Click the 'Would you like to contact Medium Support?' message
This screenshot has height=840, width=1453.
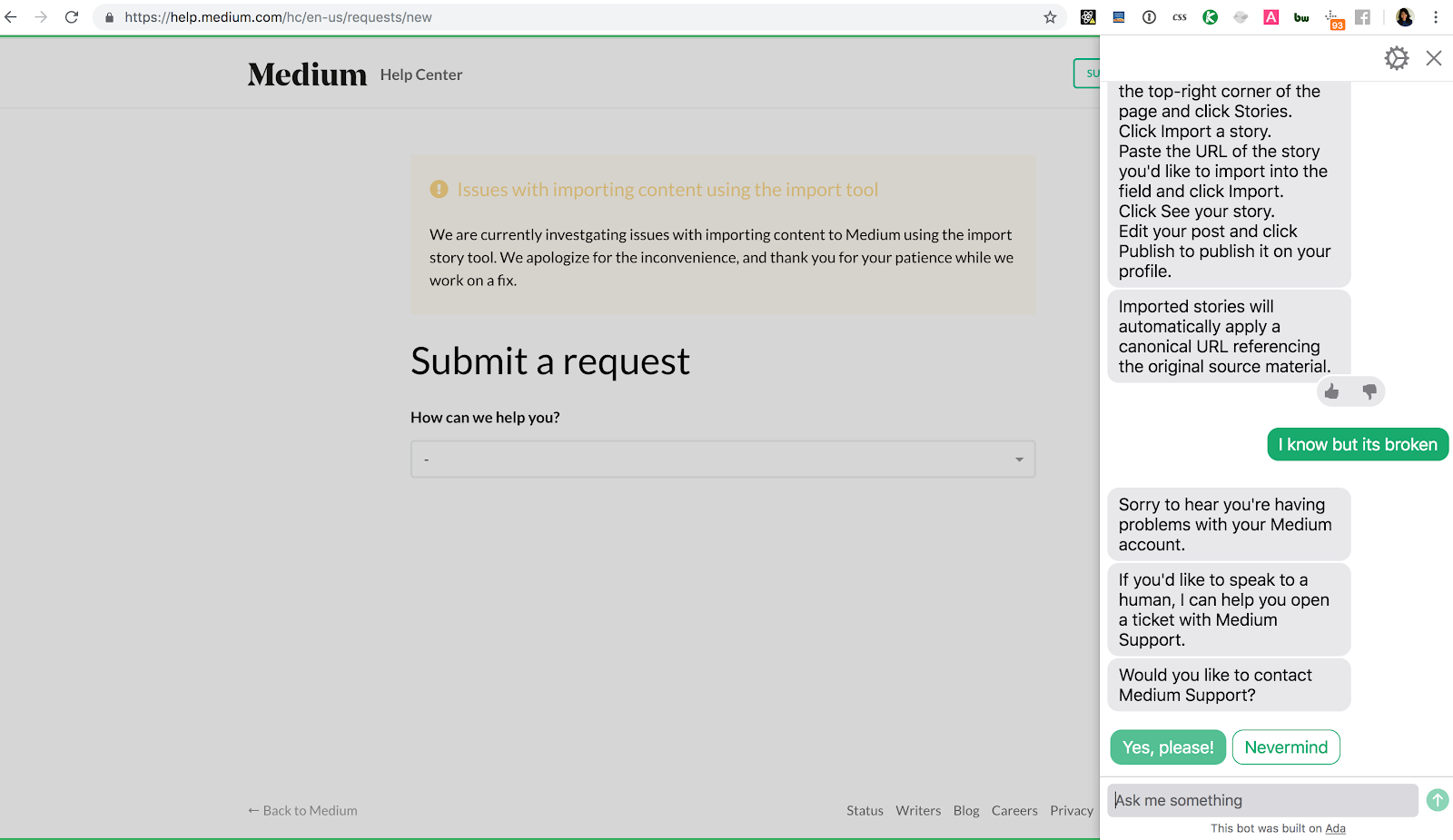click(1229, 685)
